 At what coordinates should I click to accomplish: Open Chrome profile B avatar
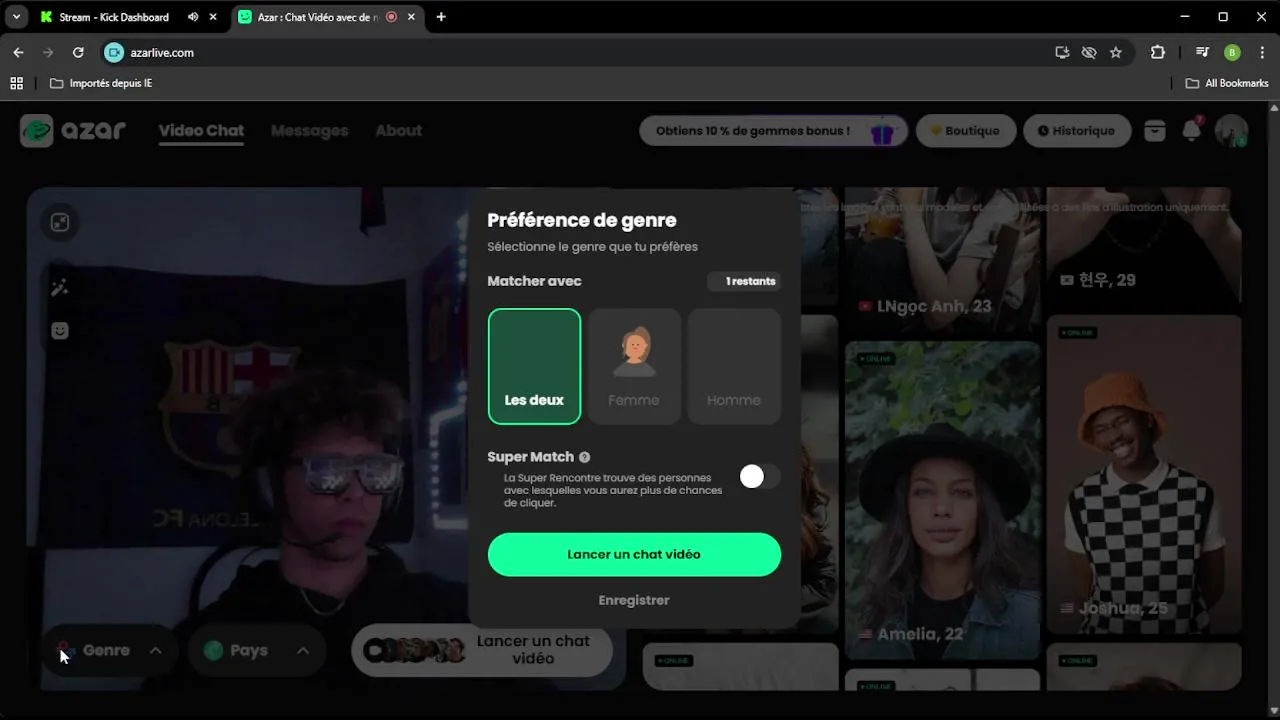pos(1232,52)
